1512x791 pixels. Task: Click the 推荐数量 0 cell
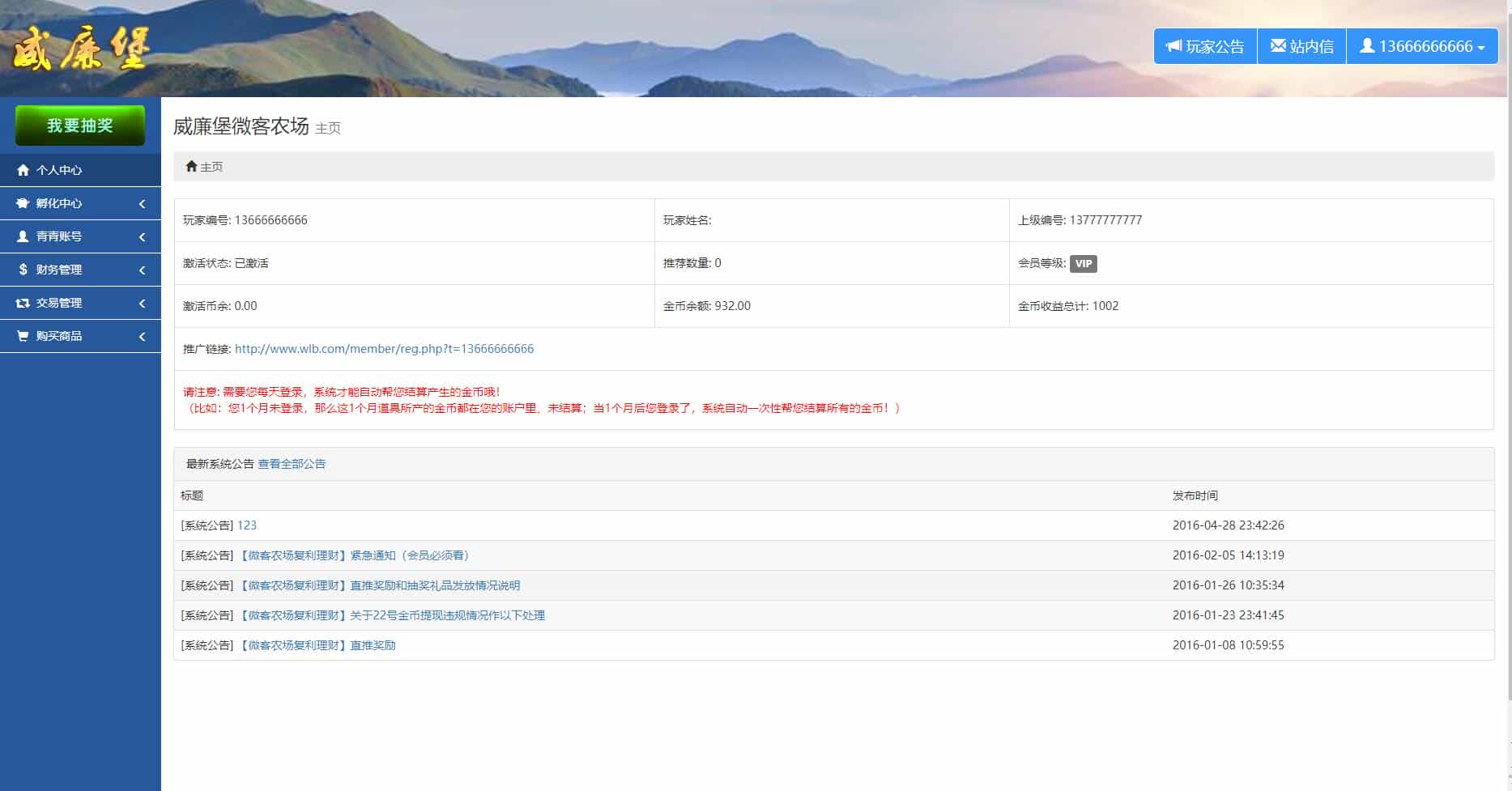(832, 263)
